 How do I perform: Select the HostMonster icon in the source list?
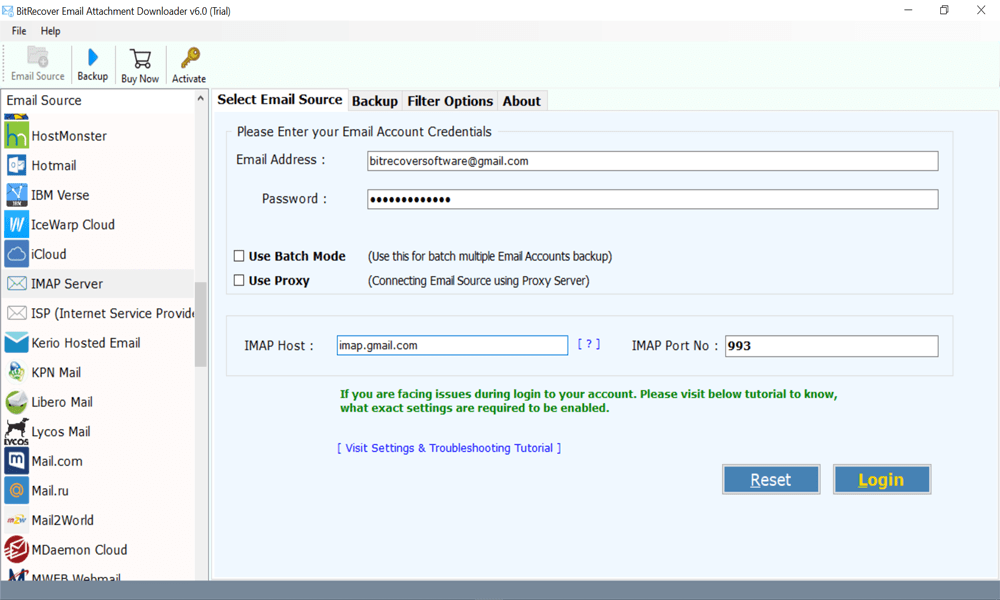(x=17, y=136)
